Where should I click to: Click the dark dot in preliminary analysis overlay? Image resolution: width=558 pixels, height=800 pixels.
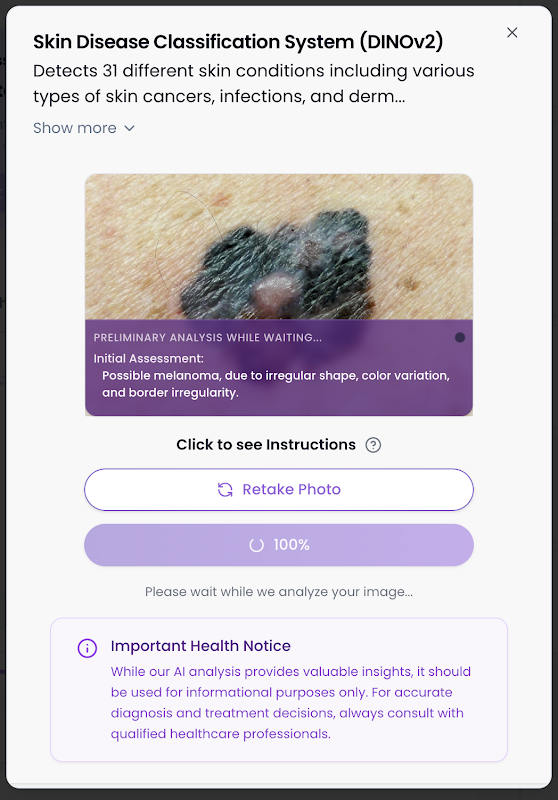[x=460, y=337]
